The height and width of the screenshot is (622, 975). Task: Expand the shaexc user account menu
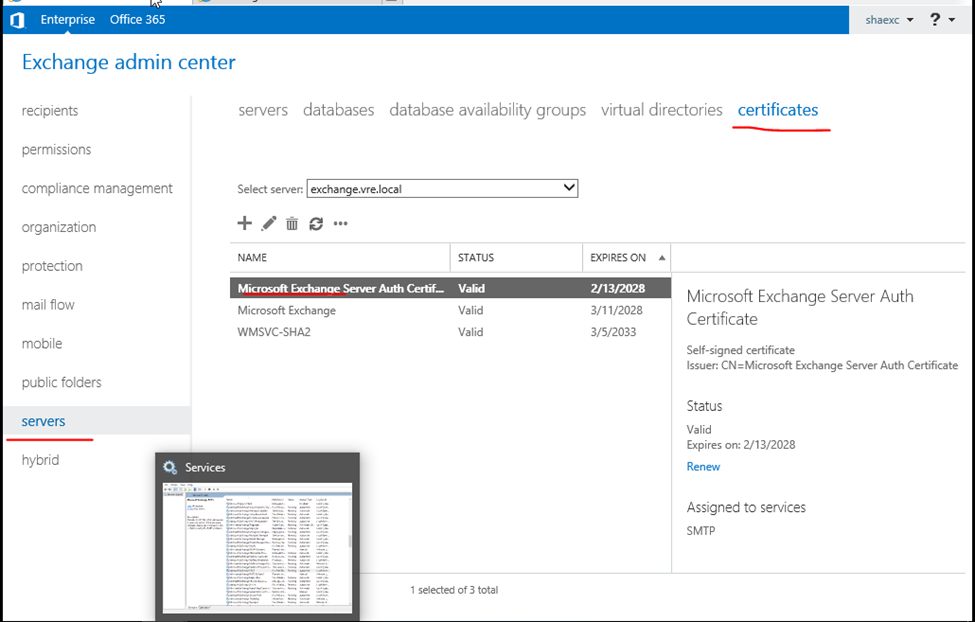coord(889,20)
